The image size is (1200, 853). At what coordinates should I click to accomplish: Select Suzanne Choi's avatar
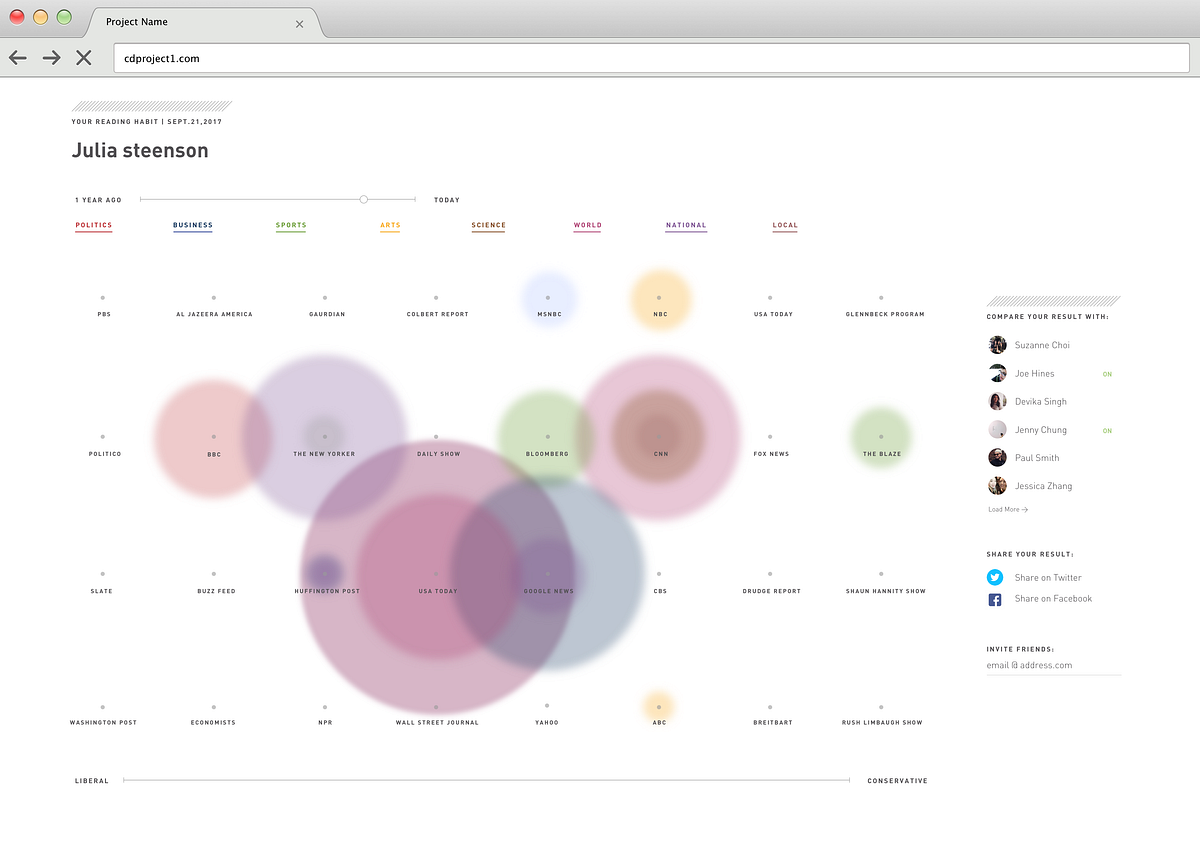pos(997,345)
